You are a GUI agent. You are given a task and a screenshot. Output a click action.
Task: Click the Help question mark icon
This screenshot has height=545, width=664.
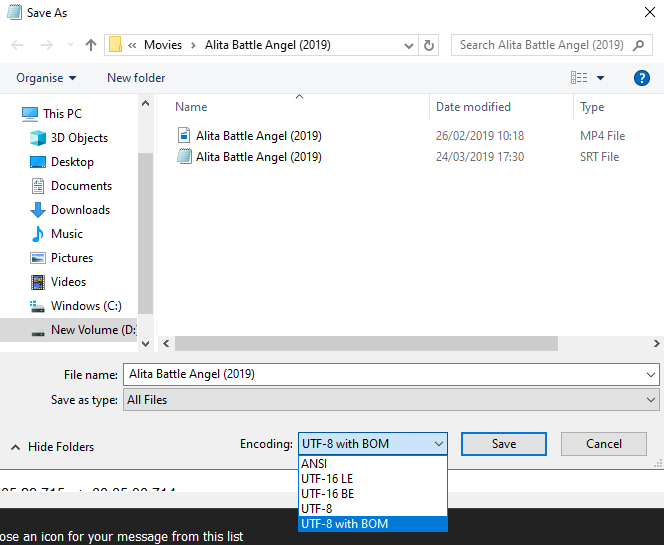642,78
